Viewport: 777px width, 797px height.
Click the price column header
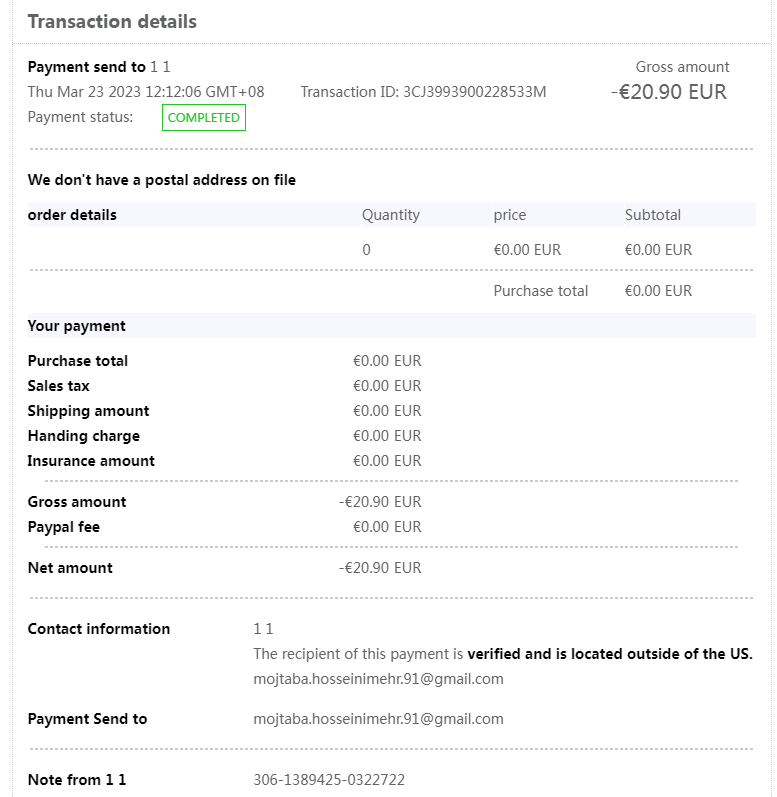point(509,215)
